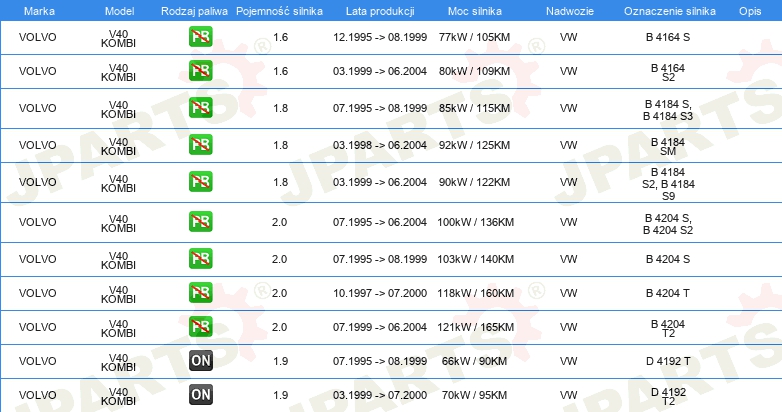Click VOLVO in the B 4164 S row
The height and width of the screenshot is (412, 782).
[x=38, y=37]
